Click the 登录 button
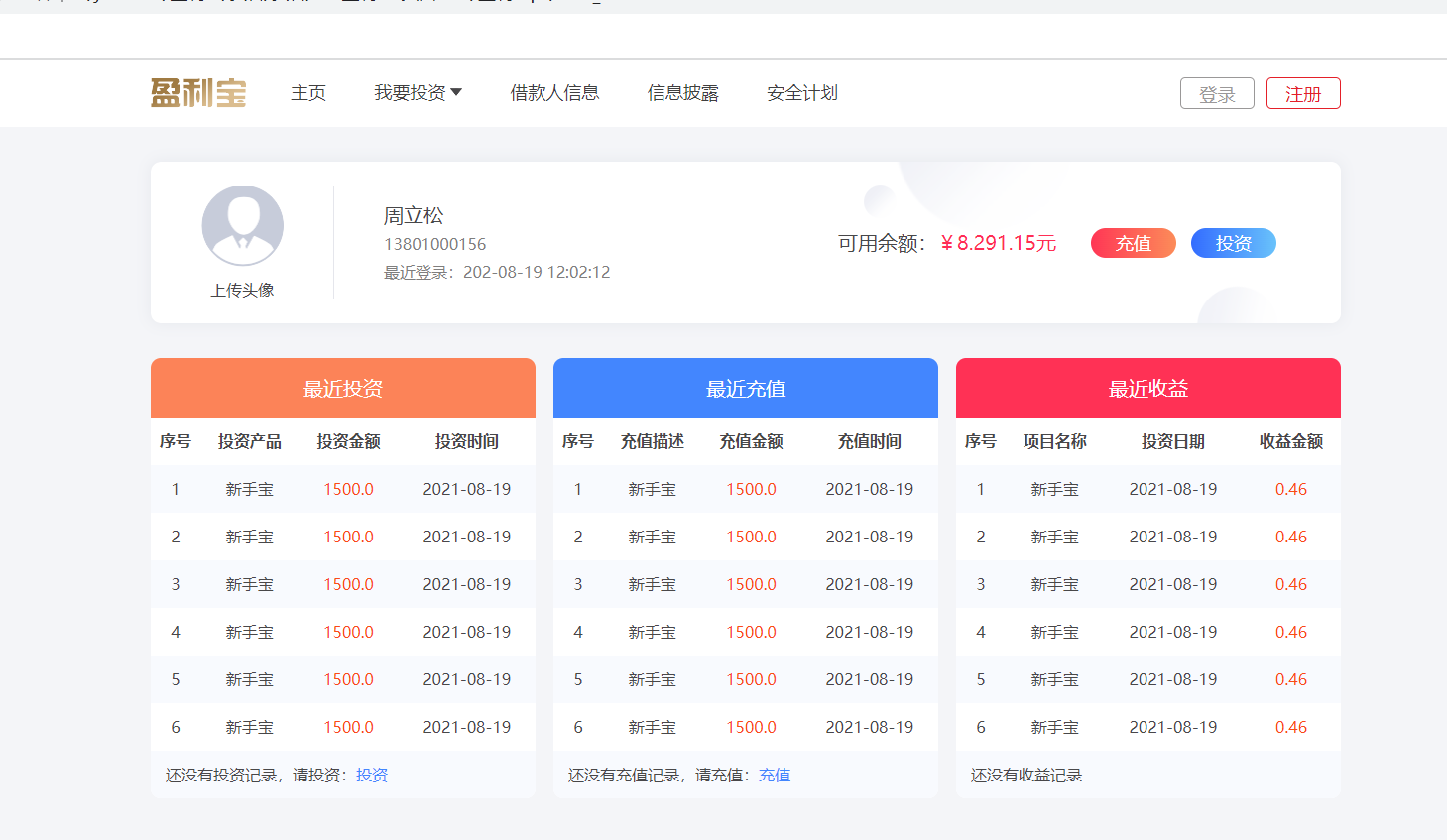The width and height of the screenshot is (1447, 840). [x=1217, y=93]
